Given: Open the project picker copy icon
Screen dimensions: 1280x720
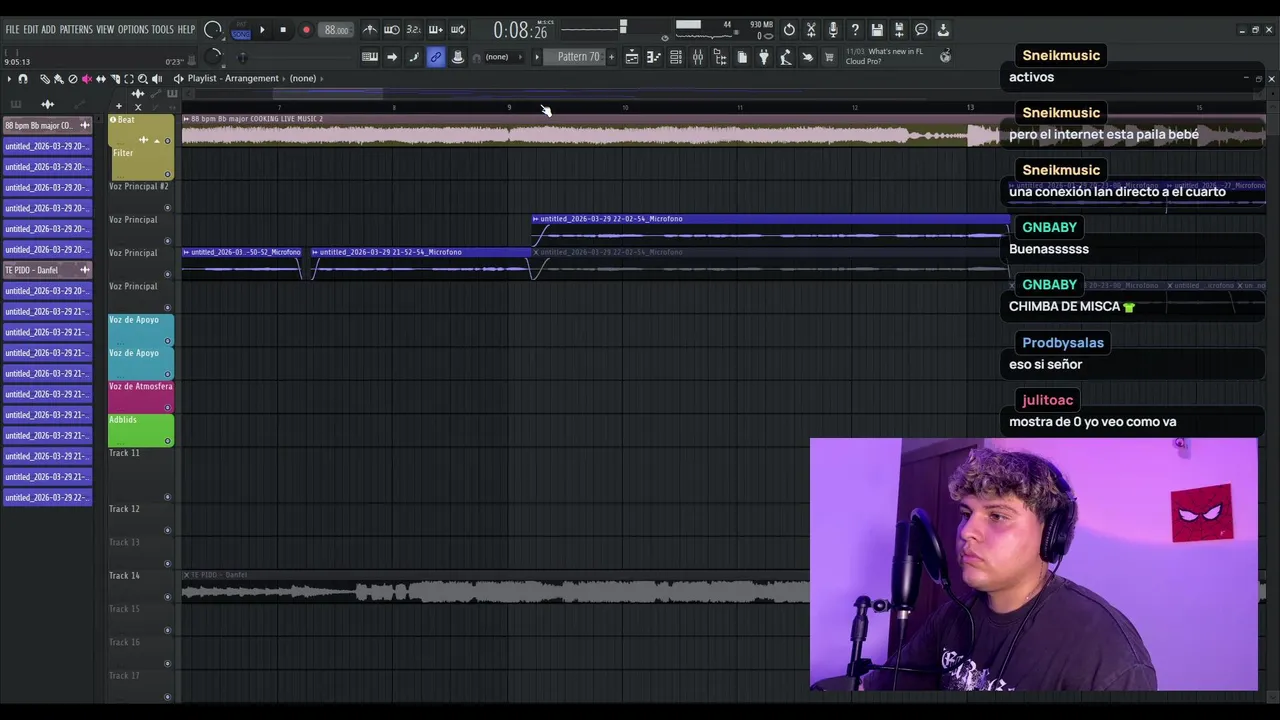Looking at the screenshot, I should click(x=742, y=57).
